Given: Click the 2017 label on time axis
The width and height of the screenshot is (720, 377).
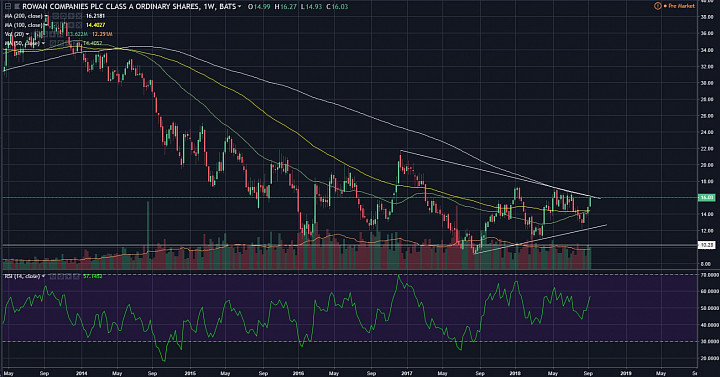Looking at the screenshot, I should (407, 373).
